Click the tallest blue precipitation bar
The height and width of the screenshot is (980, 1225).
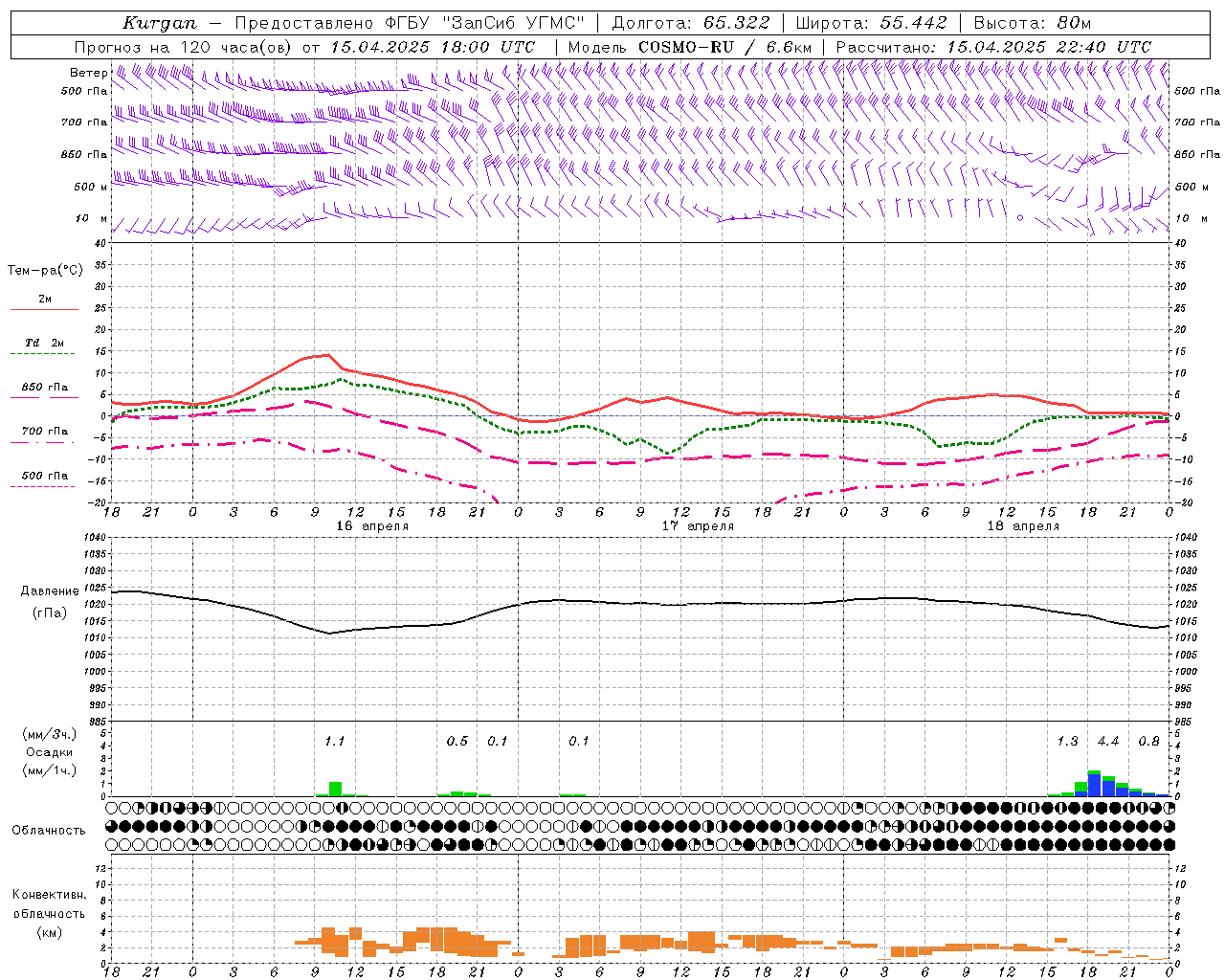coord(1094,785)
